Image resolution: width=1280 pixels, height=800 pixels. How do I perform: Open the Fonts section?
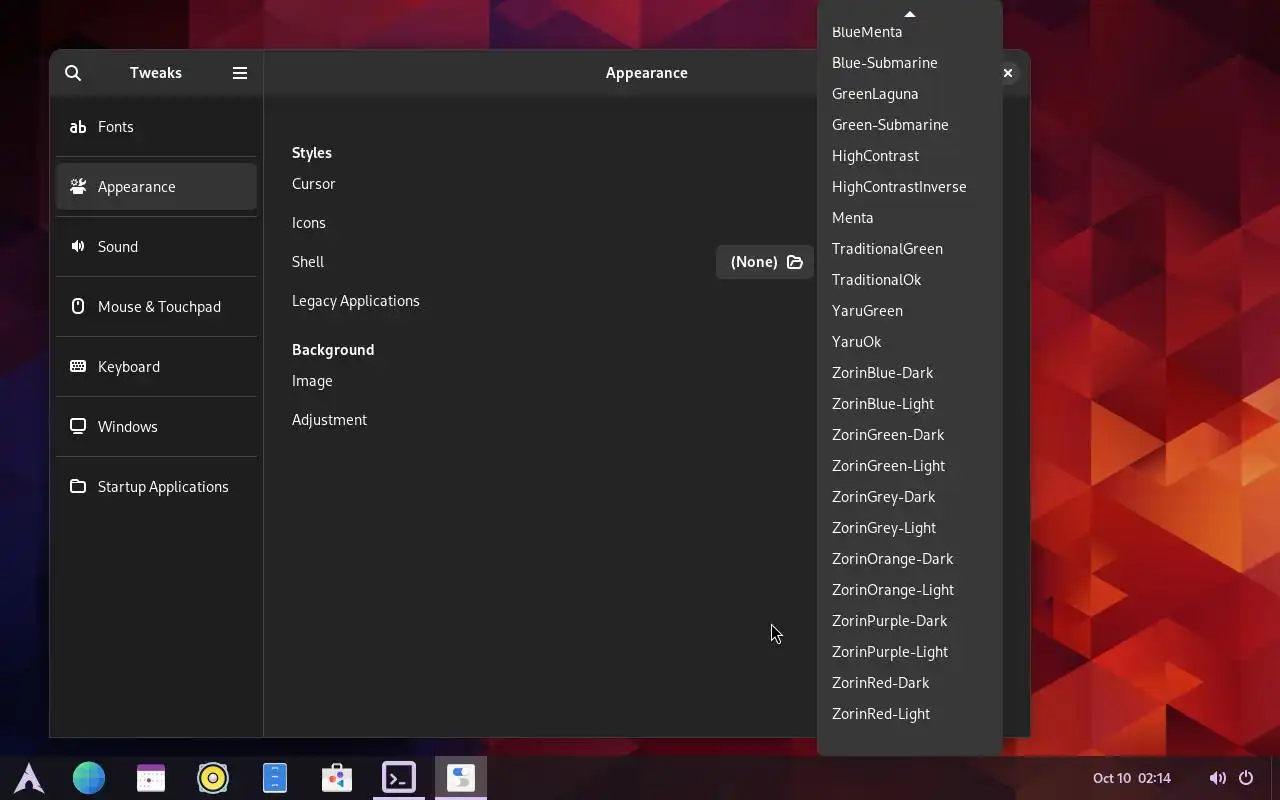pyautogui.click(x=157, y=127)
